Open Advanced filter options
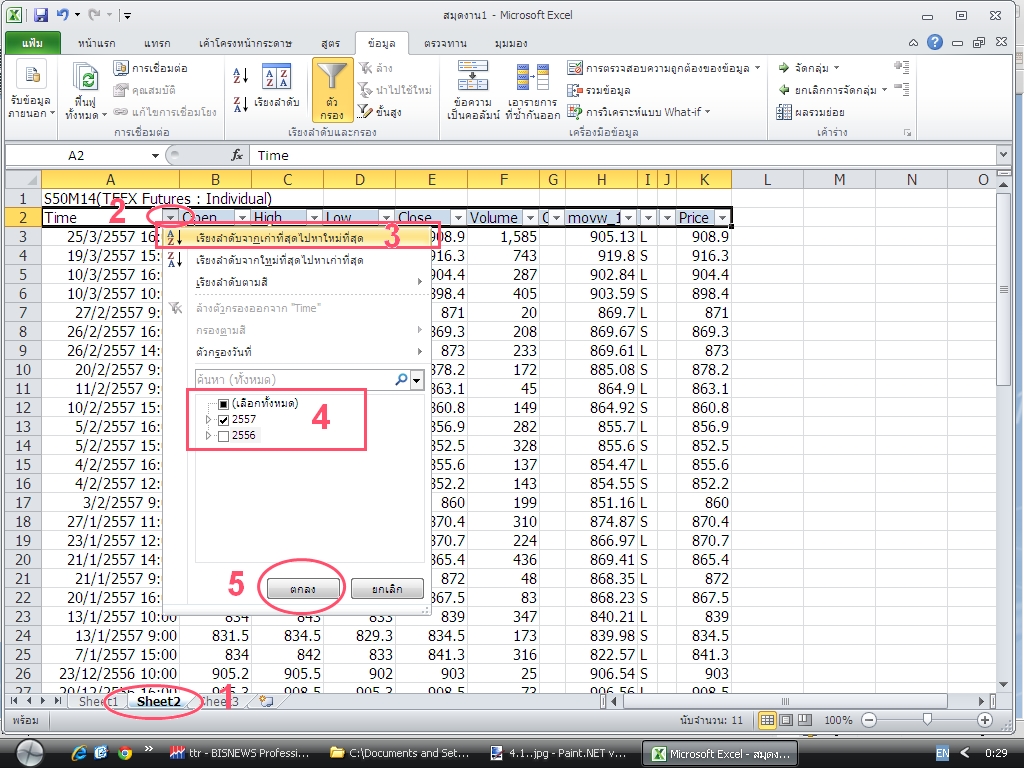Image resolution: width=1024 pixels, height=768 pixels. 379,112
